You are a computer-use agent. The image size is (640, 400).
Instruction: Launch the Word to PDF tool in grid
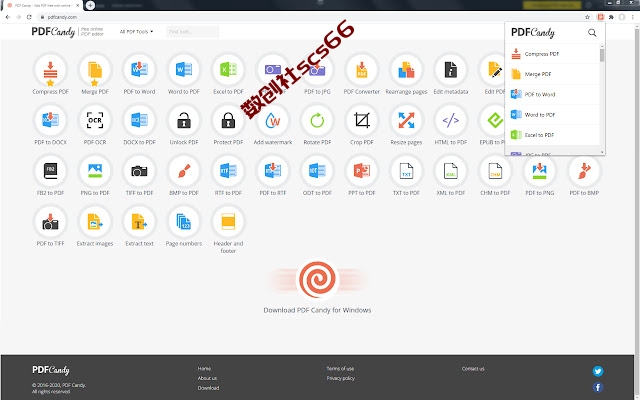(x=184, y=74)
